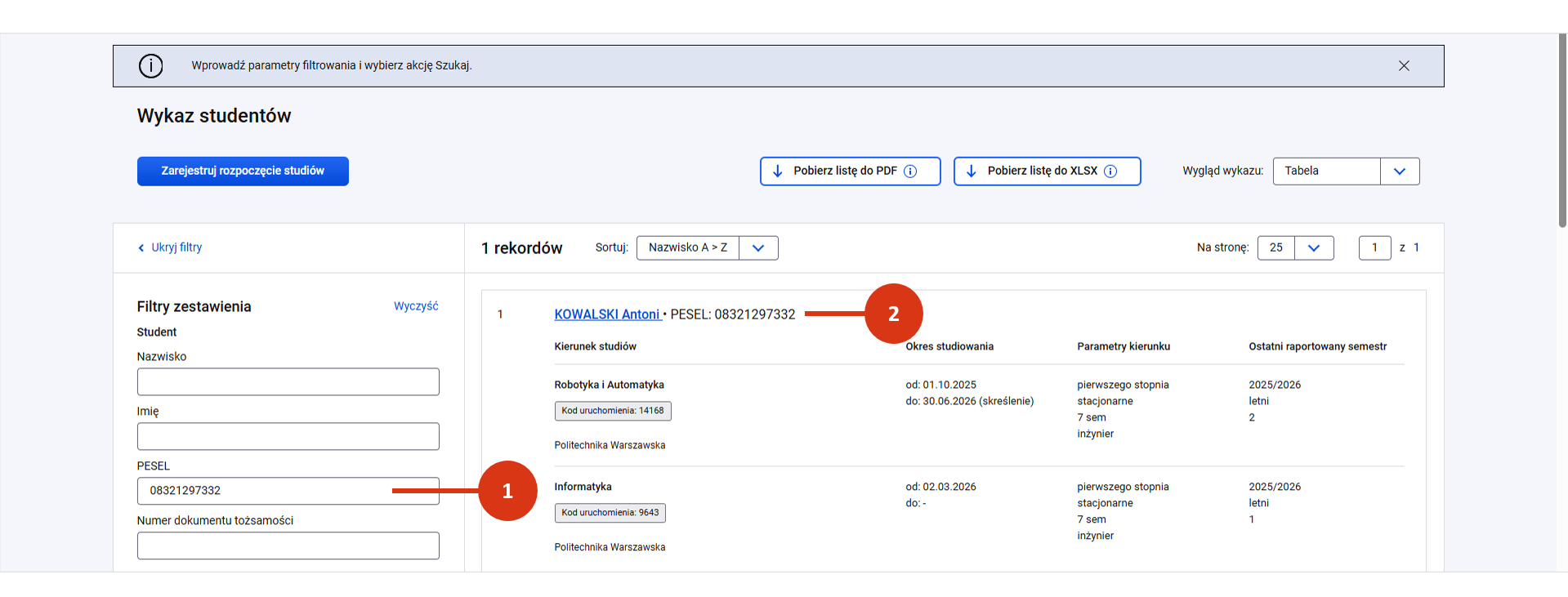Viewport: 1568px width, 597px height.
Task: Close the filter instructions banner
Action: coord(1404,66)
